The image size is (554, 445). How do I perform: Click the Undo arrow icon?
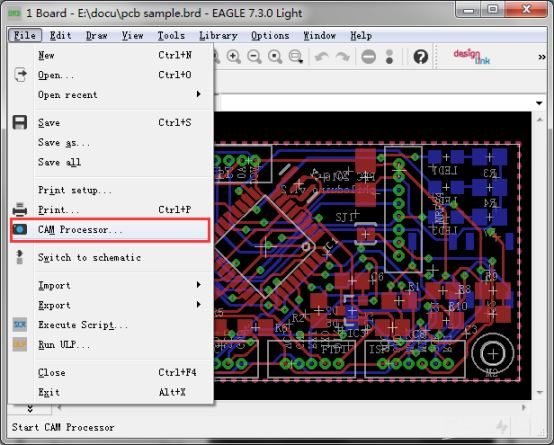pyautogui.click(x=322, y=57)
